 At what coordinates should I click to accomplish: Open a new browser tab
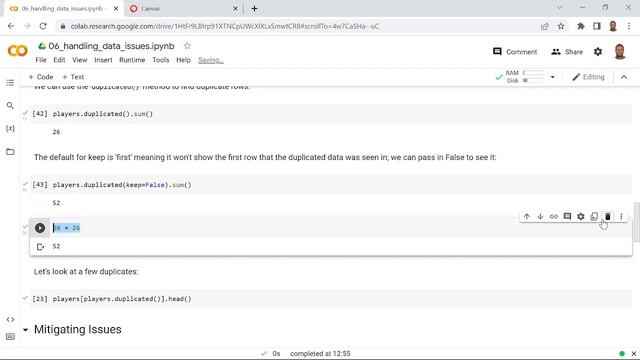point(254,8)
